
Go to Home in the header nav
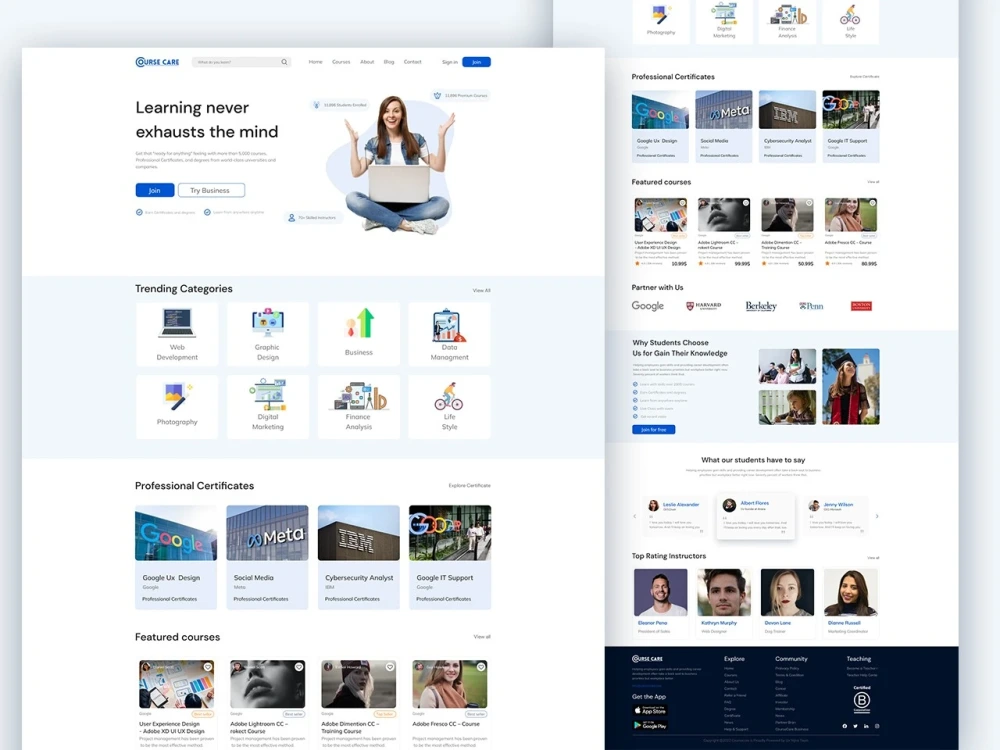316,62
